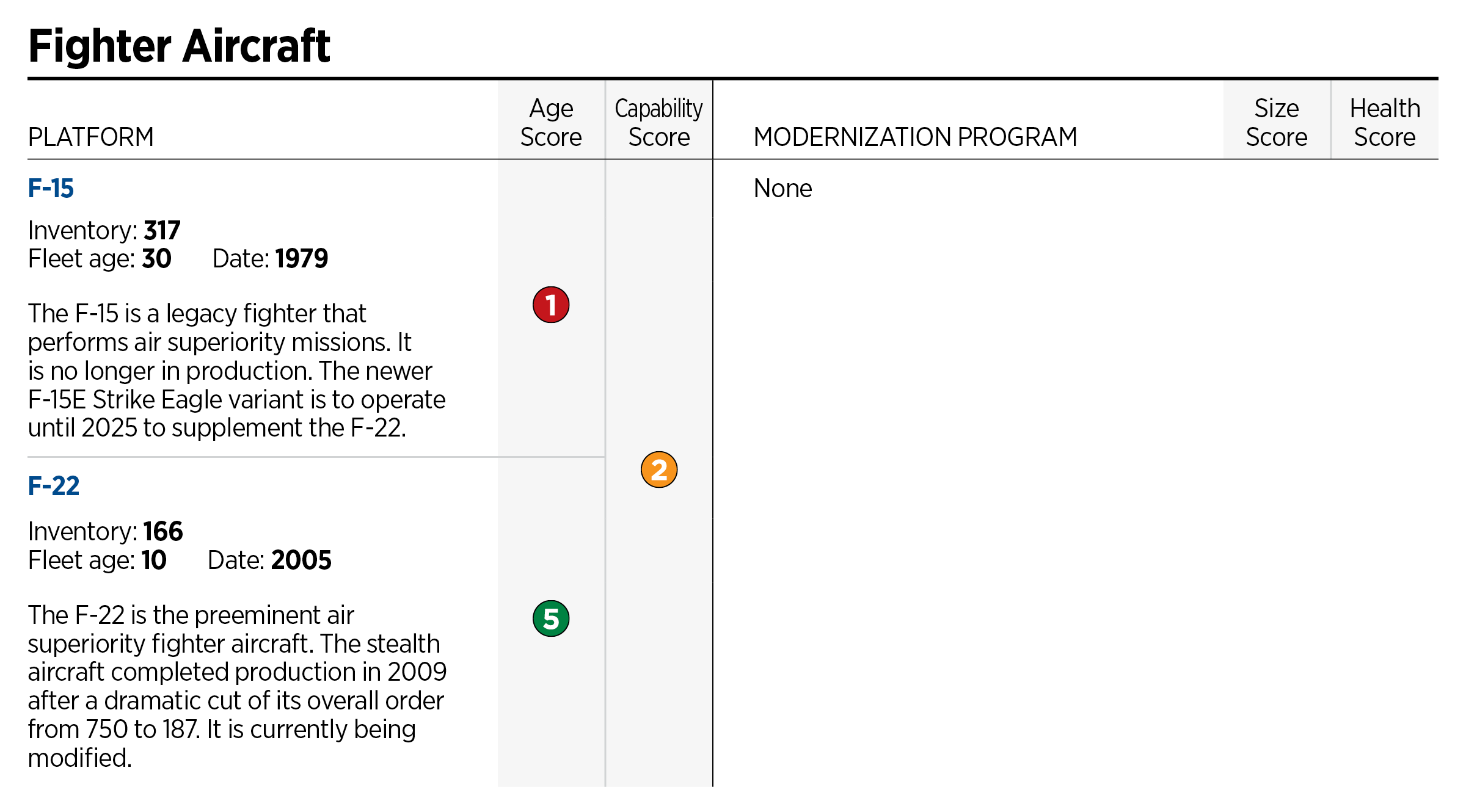Image resolution: width=1466 pixels, height=812 pixels.
Task: Click the orange Capability Score badge 2
Action: click(658, 469)
